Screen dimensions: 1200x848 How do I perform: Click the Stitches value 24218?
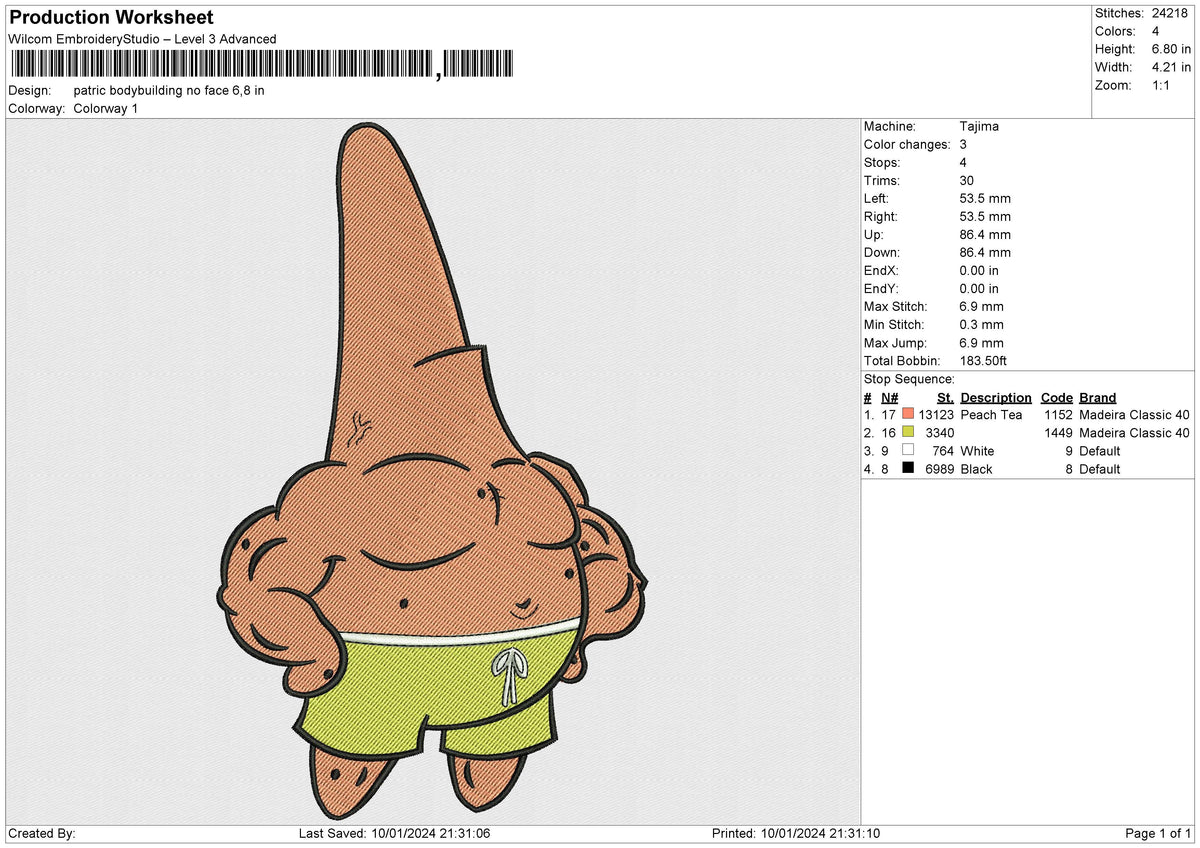1169,13
